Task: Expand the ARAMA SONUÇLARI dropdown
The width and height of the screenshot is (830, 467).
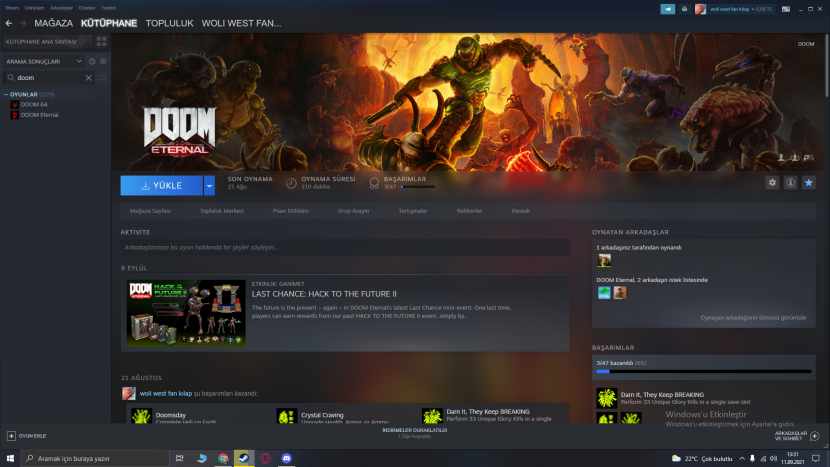Action: (x=80, y=61)
